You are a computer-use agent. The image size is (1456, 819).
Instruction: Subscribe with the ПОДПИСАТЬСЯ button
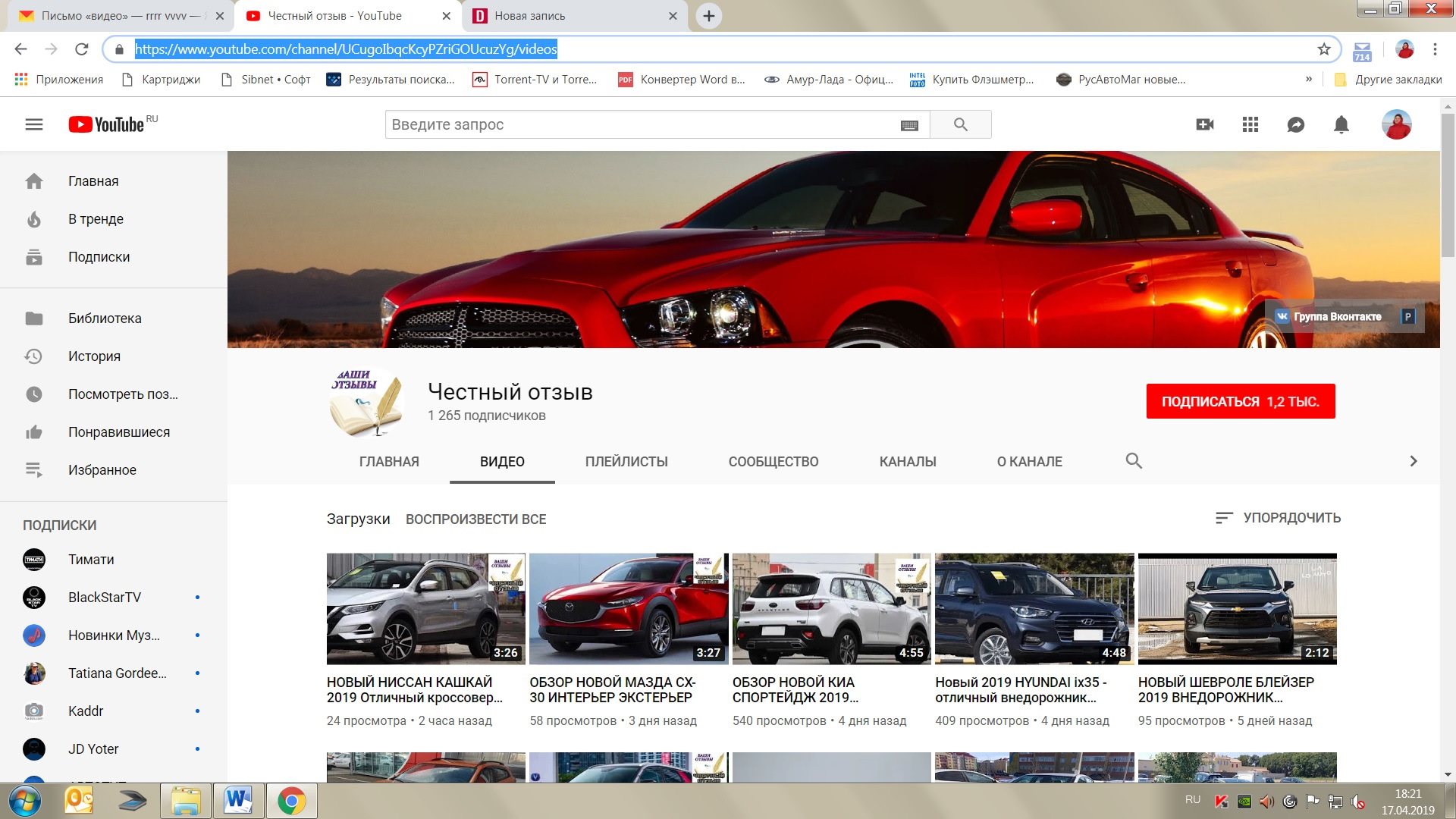tap(1241, 402)
